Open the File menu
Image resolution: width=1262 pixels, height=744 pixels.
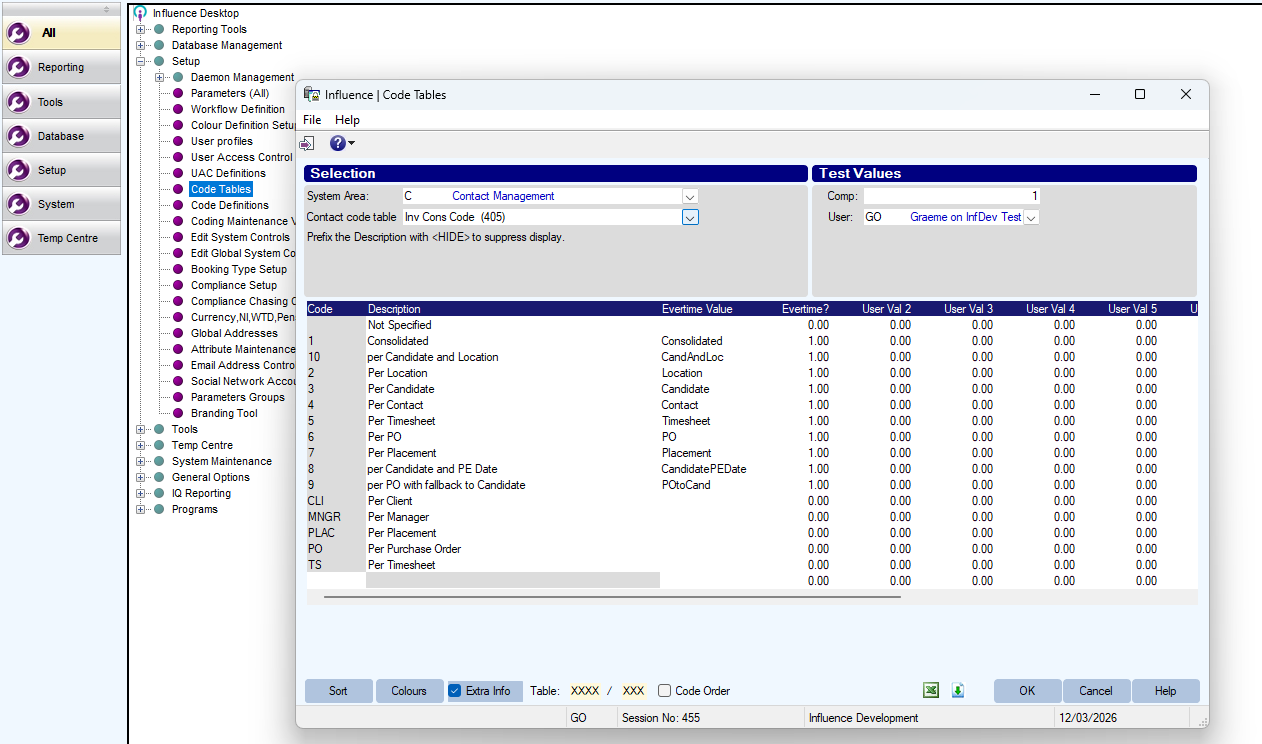pos(312,120)
